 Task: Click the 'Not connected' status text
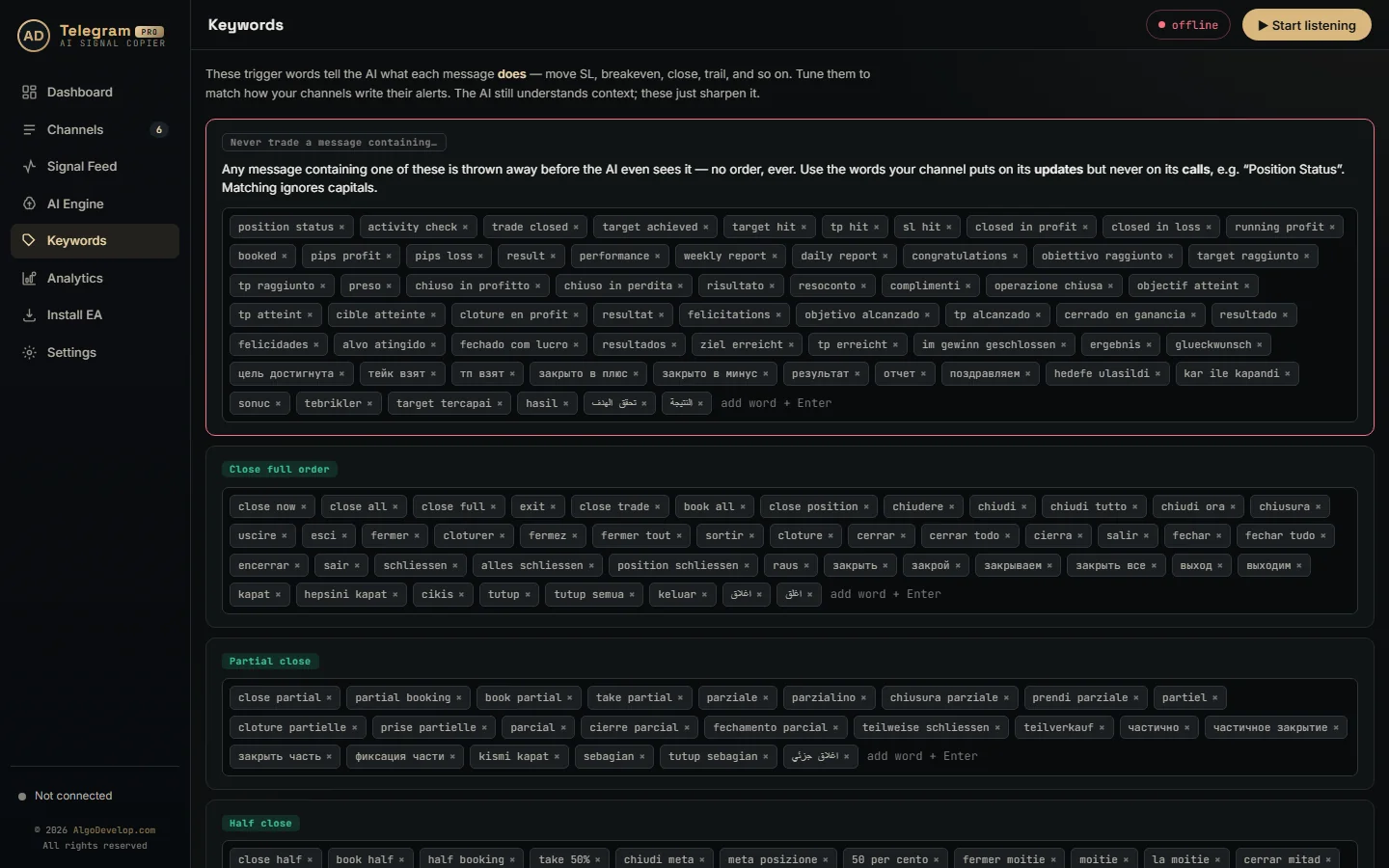coord(73,797)
